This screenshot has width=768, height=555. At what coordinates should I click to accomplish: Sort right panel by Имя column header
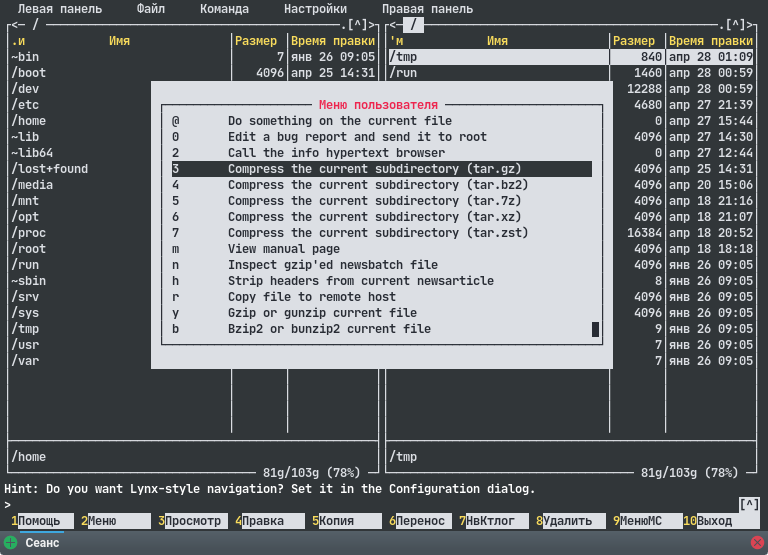click(x=498, y=41)
